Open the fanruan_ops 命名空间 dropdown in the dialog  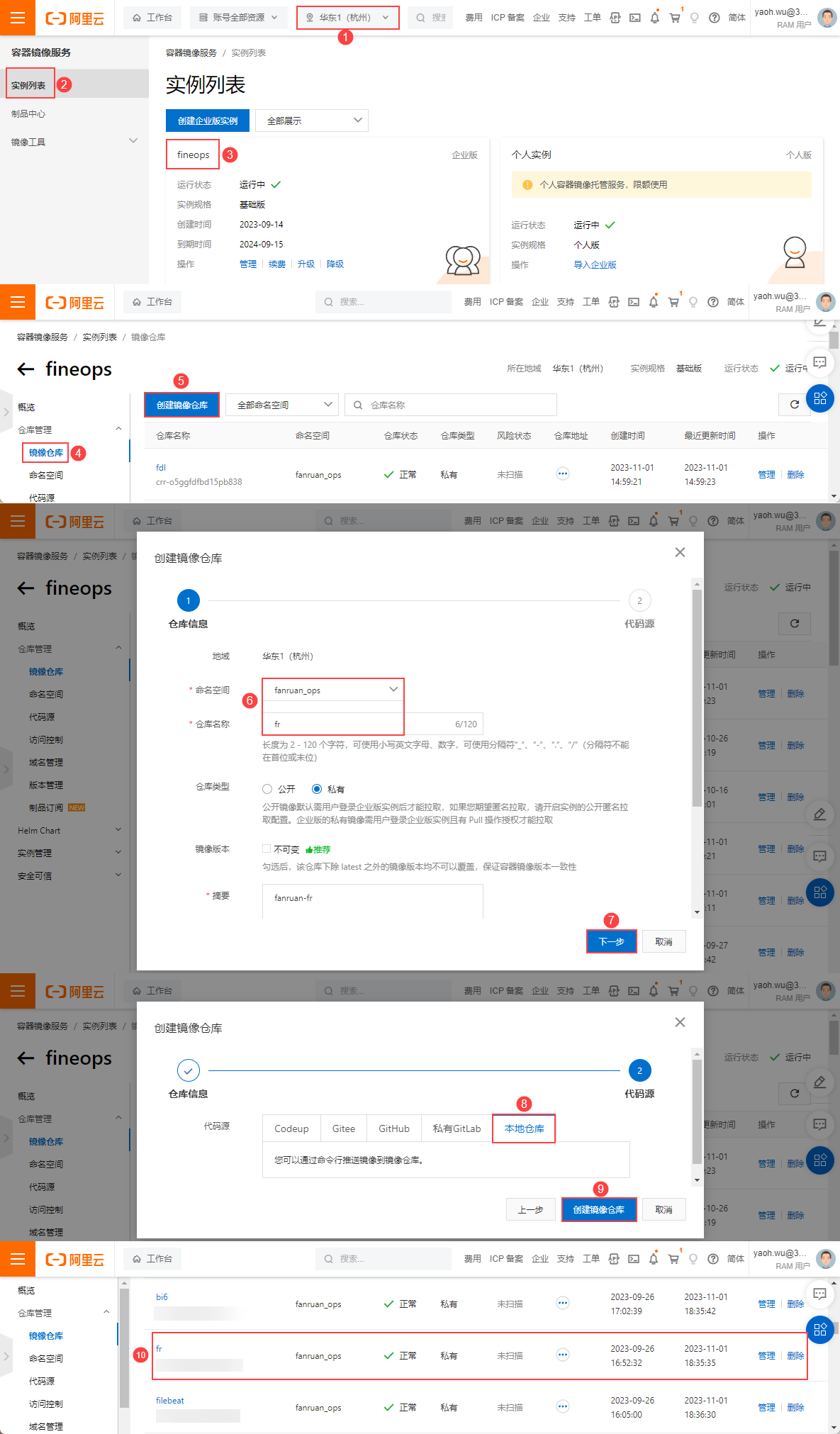point(333,690)
